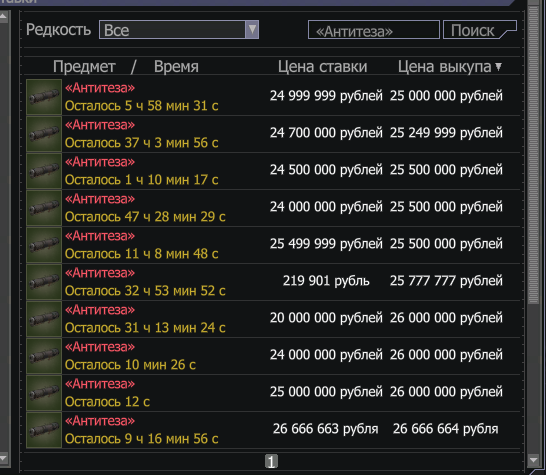Click the bid price 219 901 рубль
Image resolution: width=546 pixels, height=475 pixels.
coord(326,281)
